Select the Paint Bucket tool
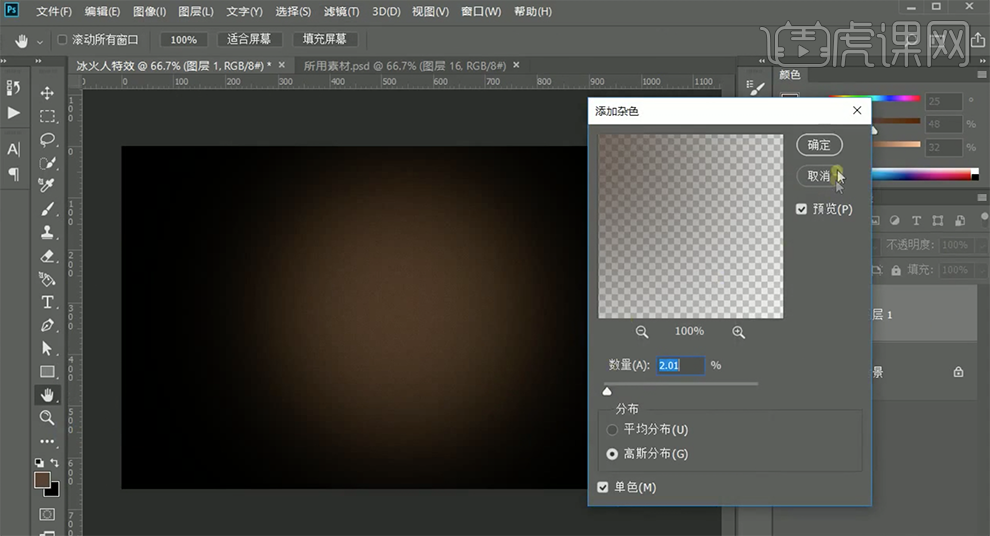This screenshot has height=536, width=990. pos(47,279)
